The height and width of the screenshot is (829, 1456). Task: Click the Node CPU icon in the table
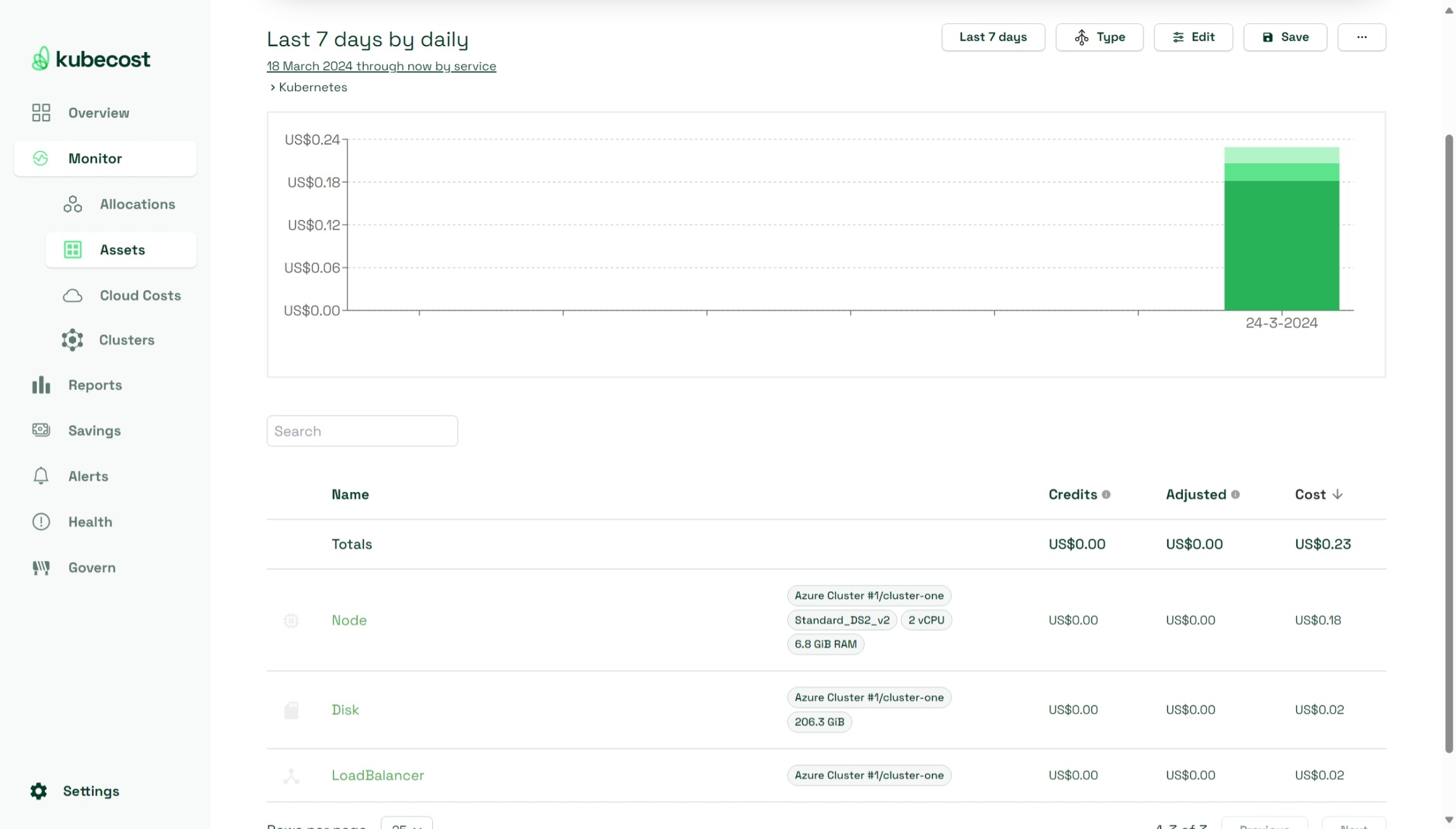291,620
